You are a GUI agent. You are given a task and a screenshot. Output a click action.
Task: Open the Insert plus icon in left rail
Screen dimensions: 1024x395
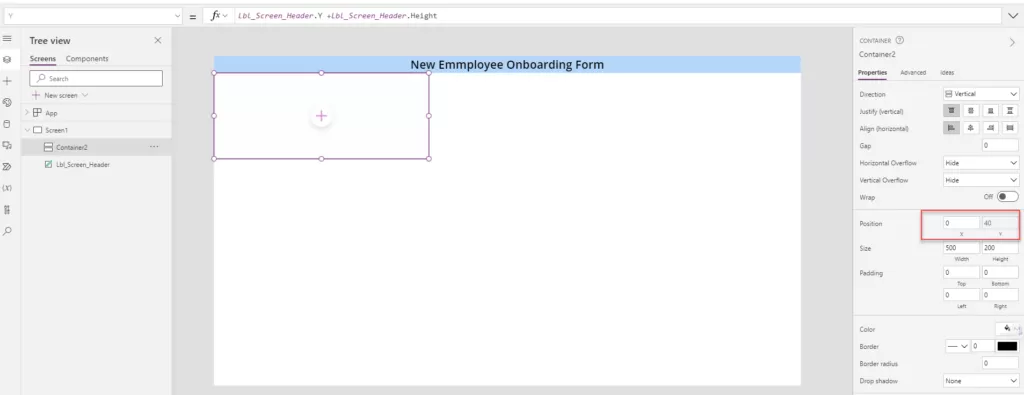[7, 81]
